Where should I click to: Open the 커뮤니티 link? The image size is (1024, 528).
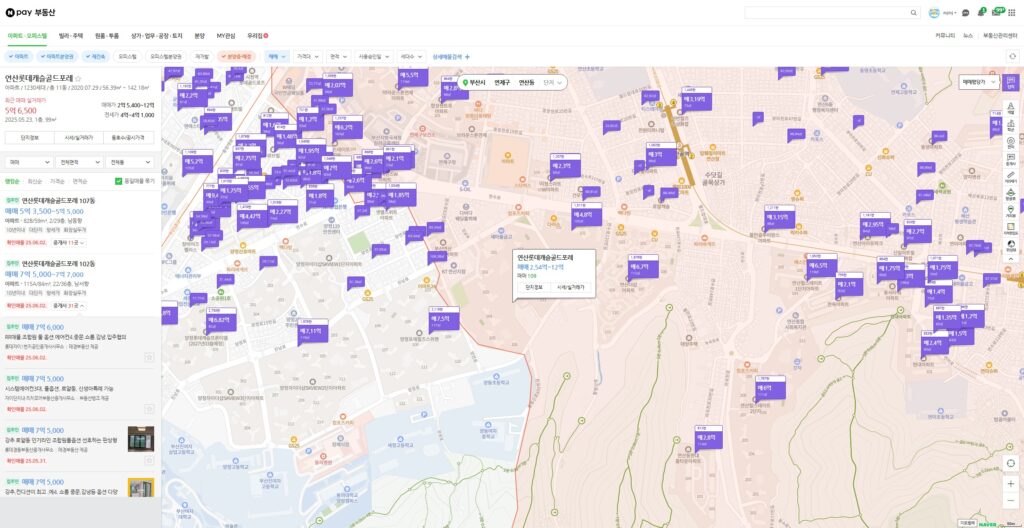945,35
